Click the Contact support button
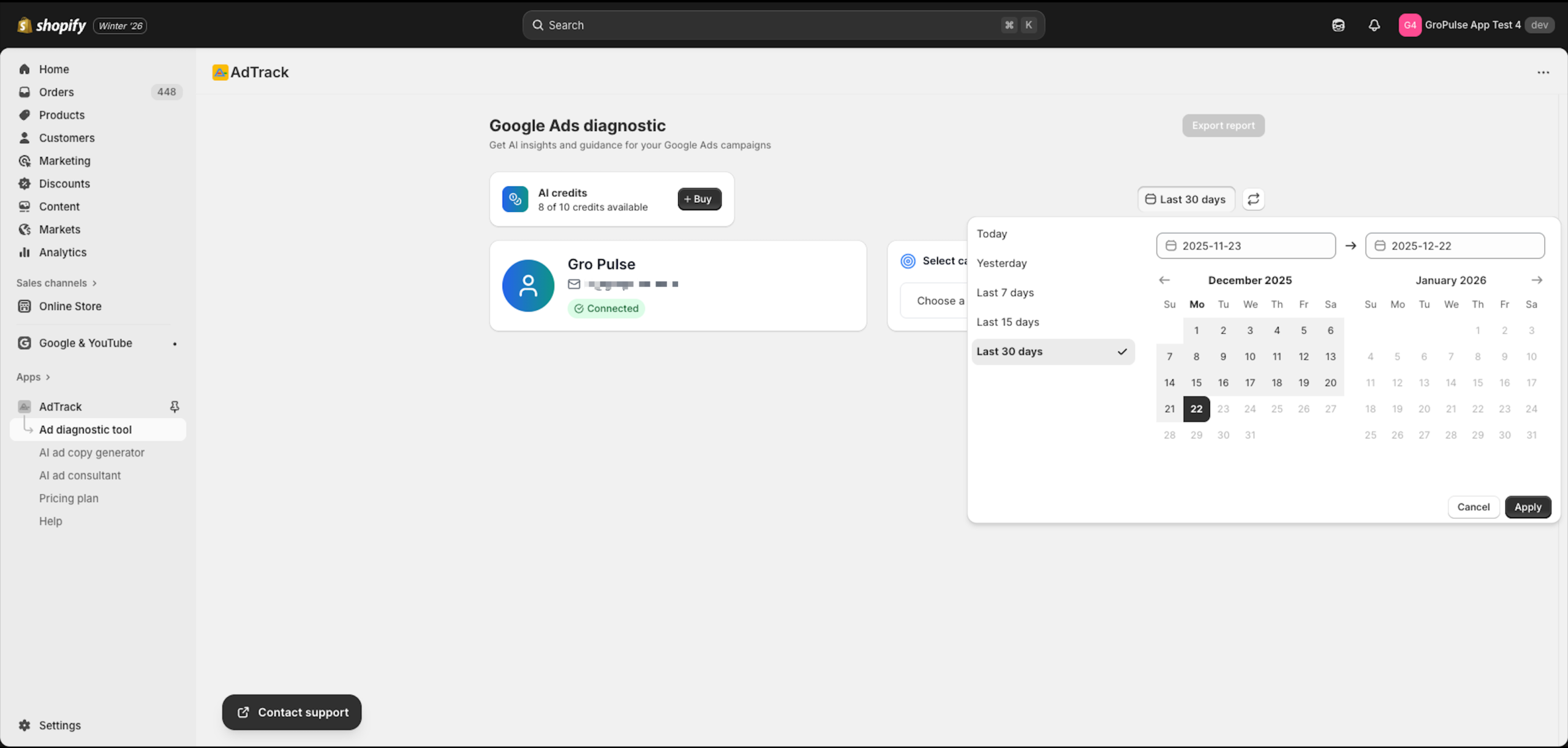Viewport: 1568px width, 748px height. 291,712
